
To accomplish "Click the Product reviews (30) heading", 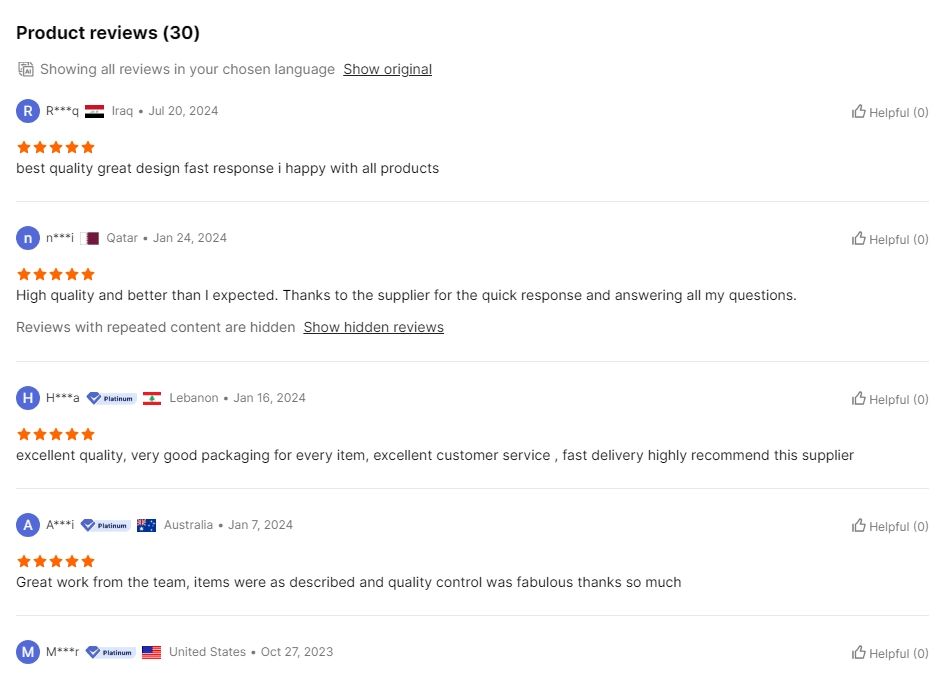I will (108, 33).
